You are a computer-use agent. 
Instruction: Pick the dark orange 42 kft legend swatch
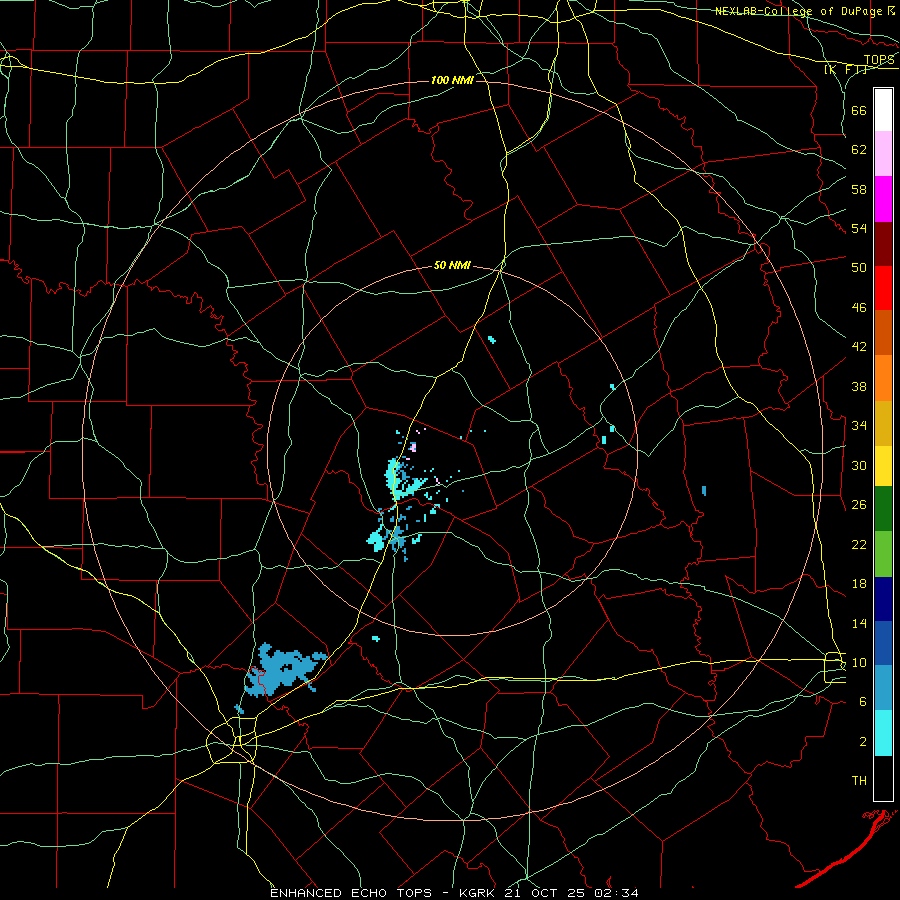click(883, 333)
